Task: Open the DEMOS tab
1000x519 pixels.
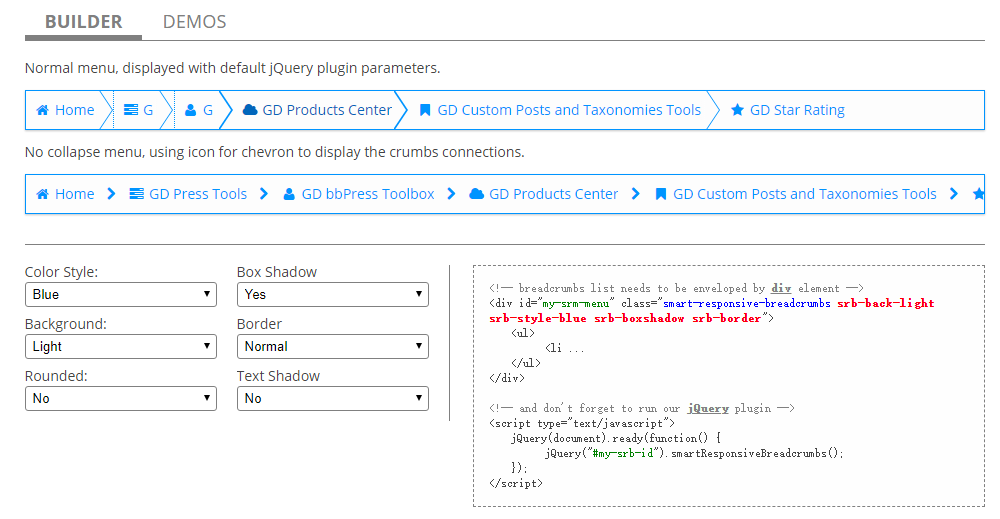Action: 195,22
